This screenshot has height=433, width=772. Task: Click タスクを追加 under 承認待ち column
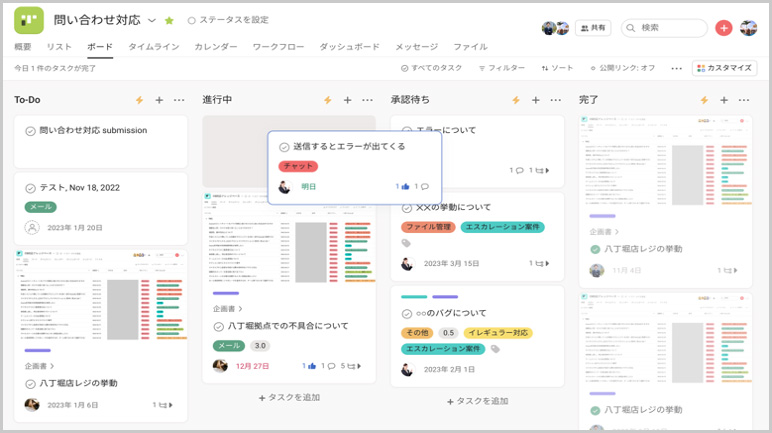(477, 401)
